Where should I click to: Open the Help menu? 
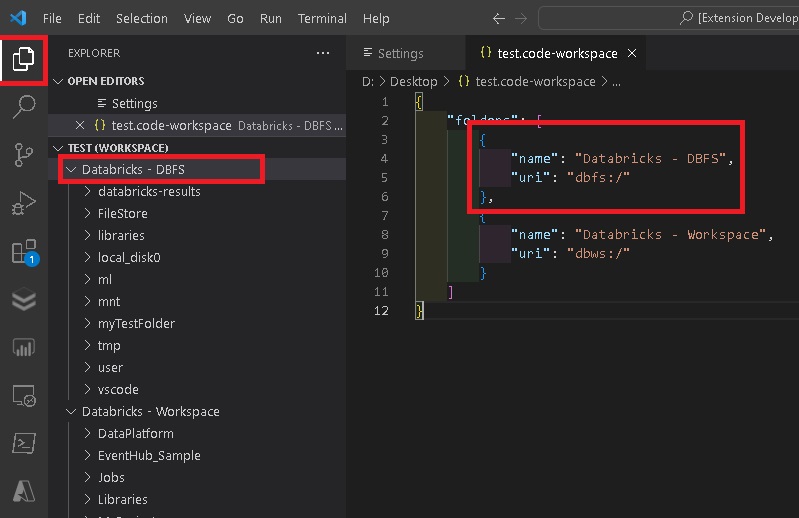point(376,18)
